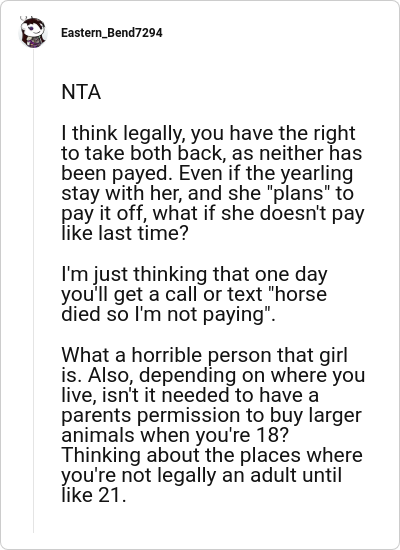This screenshot has width=400, height=550.
Task: Click the phrase 'like last time?'
Action: 125,233
